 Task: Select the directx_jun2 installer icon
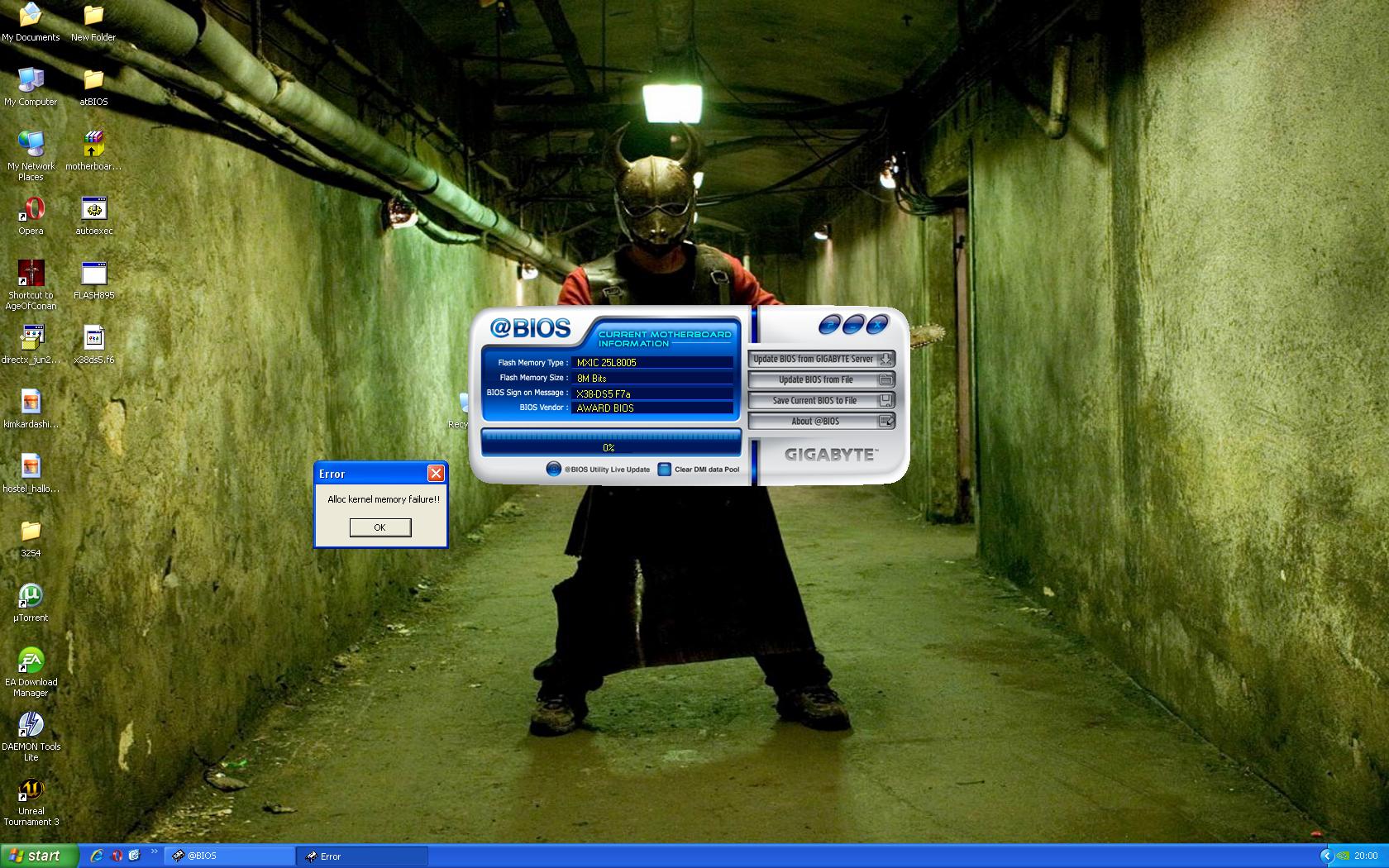[x=31, y=345]
